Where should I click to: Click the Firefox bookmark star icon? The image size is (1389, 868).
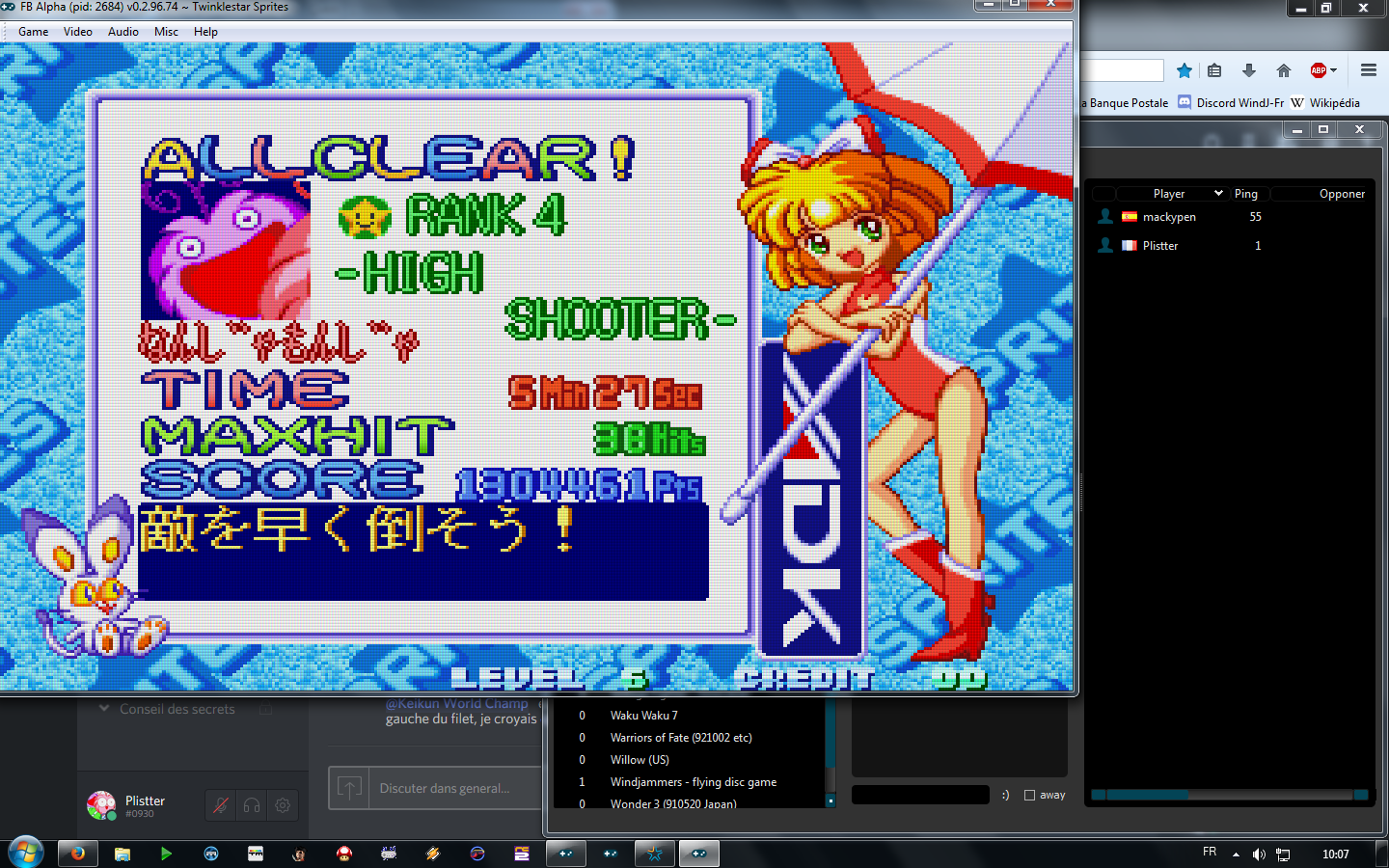click(1185, 70)
